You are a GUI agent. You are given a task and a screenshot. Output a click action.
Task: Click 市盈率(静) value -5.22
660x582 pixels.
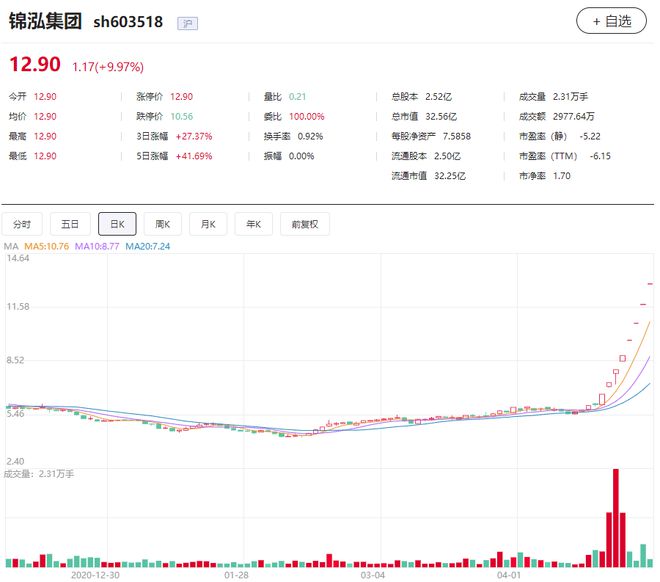pyautogui.click(x=590, y=136)
